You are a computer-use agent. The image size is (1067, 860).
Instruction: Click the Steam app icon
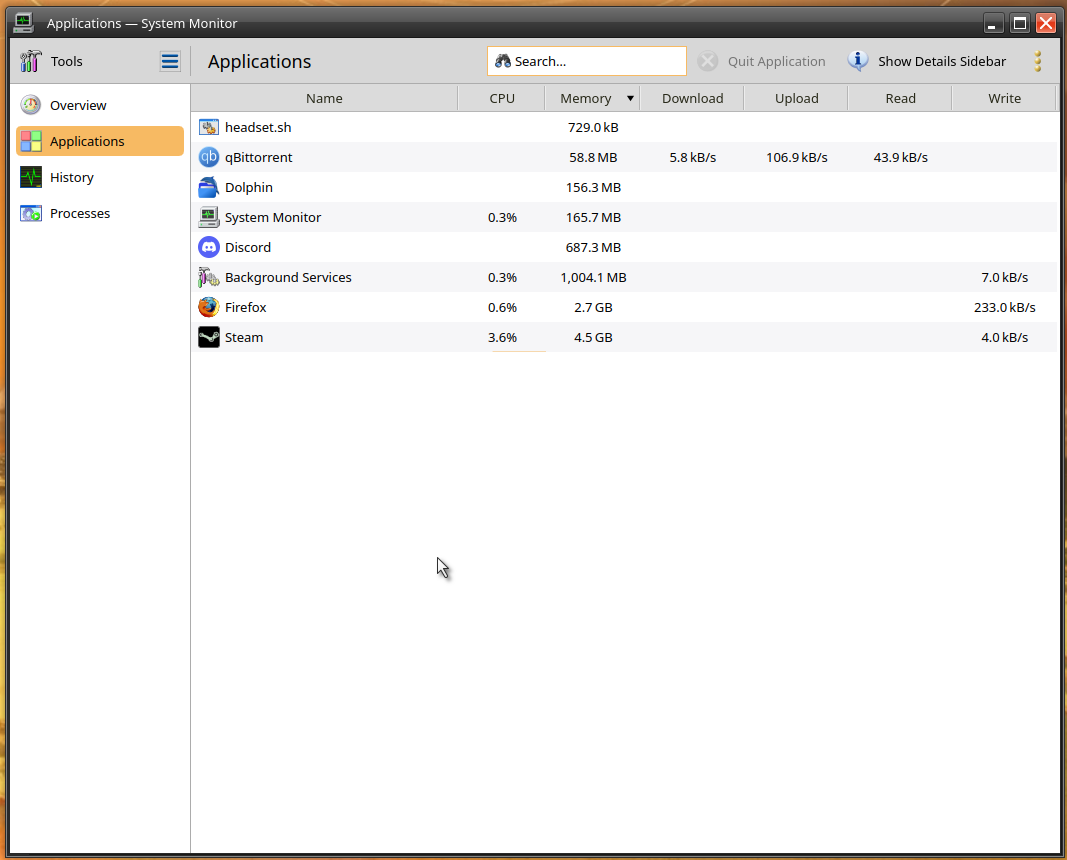[209, 337]
